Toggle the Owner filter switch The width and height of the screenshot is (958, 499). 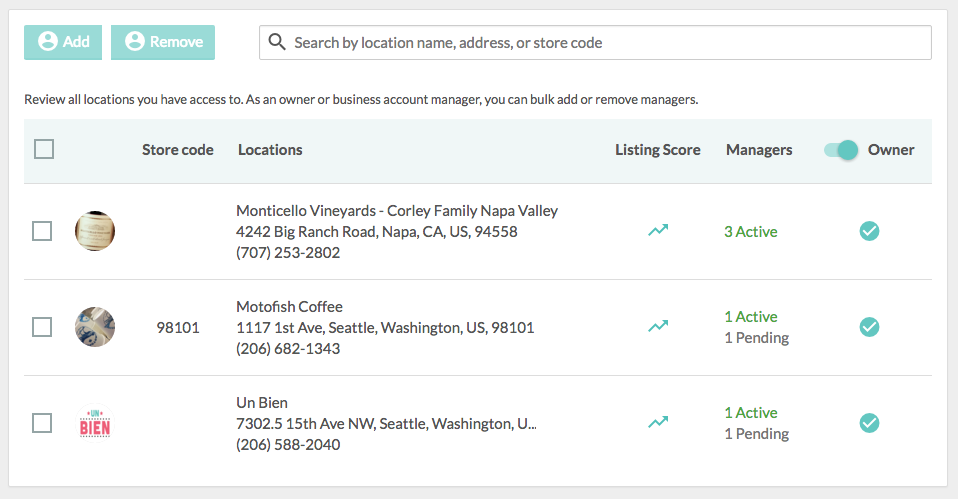coord(841,150)
